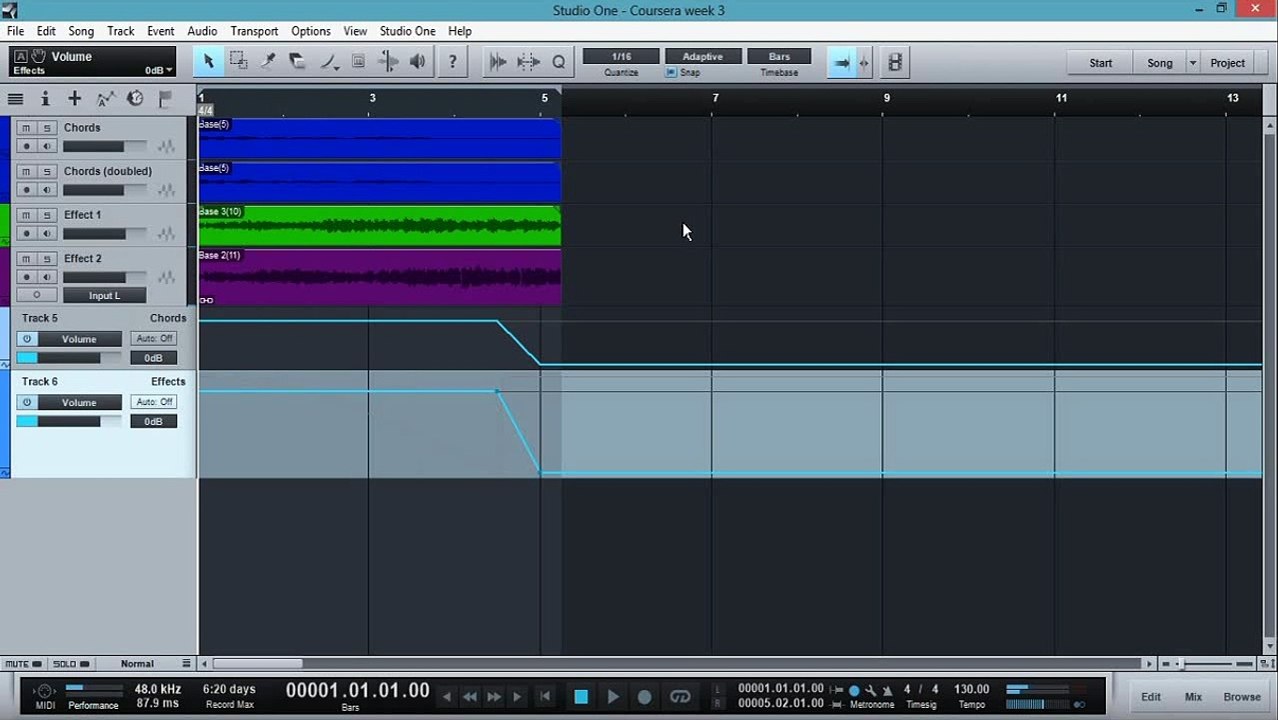The width and height of the screenshot is (1278, 720).
Task: Click the add tracks plus icon
Action: (x=75, y=98)
